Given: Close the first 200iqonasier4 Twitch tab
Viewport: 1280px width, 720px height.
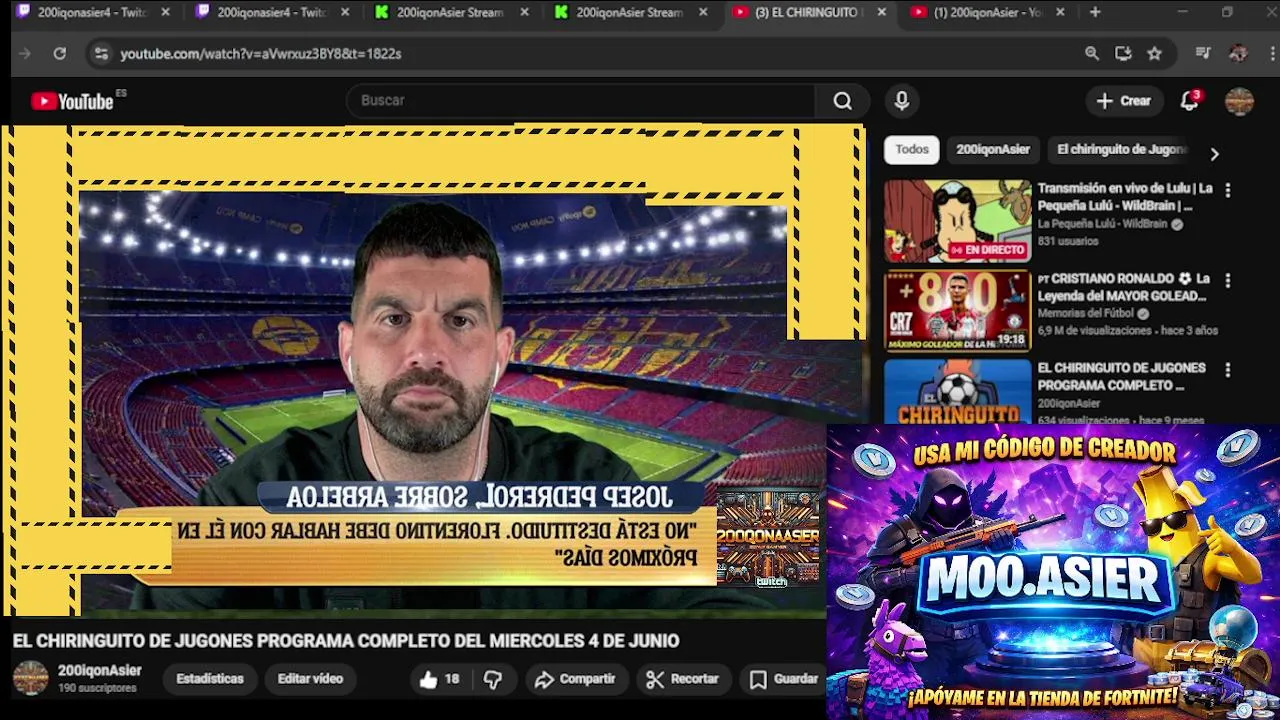Looking at the screenshot, I should coord(165,13).
